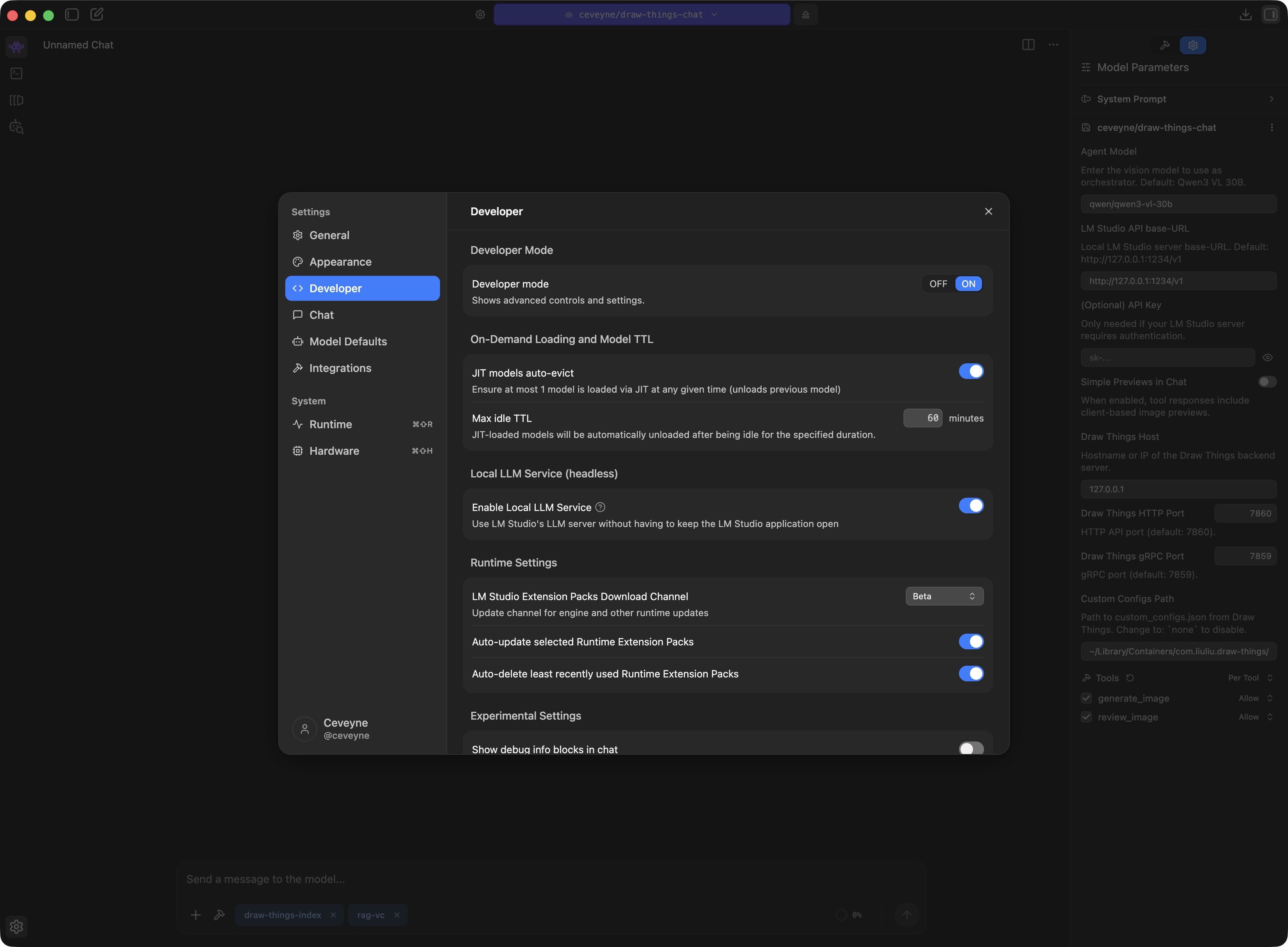1288x947 pixels.
Task: Open the Beta download channel dropdown
Action: point(944,596)
